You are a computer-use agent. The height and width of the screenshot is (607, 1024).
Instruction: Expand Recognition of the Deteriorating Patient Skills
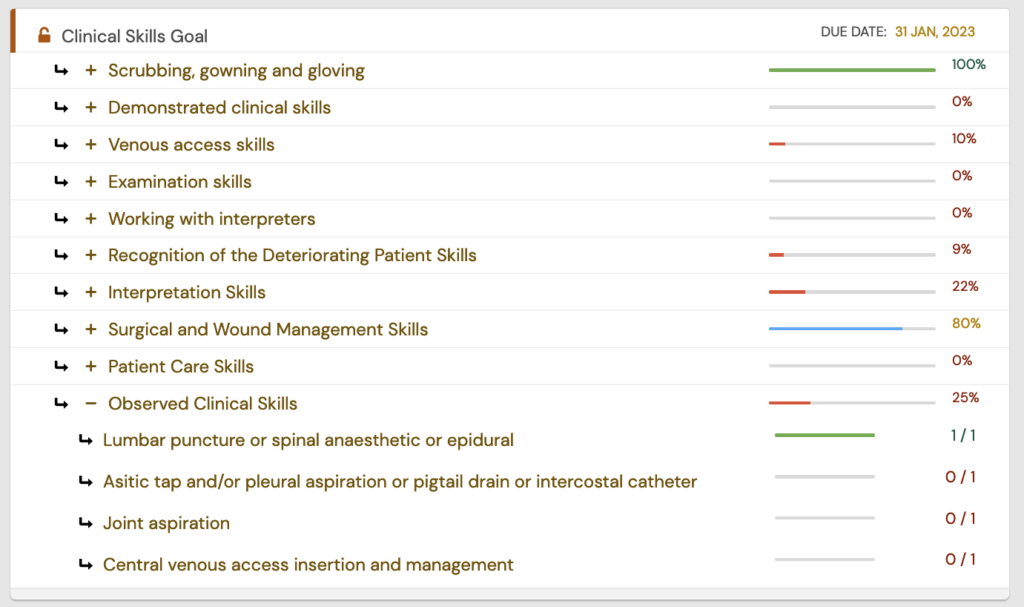click(90, 255)
